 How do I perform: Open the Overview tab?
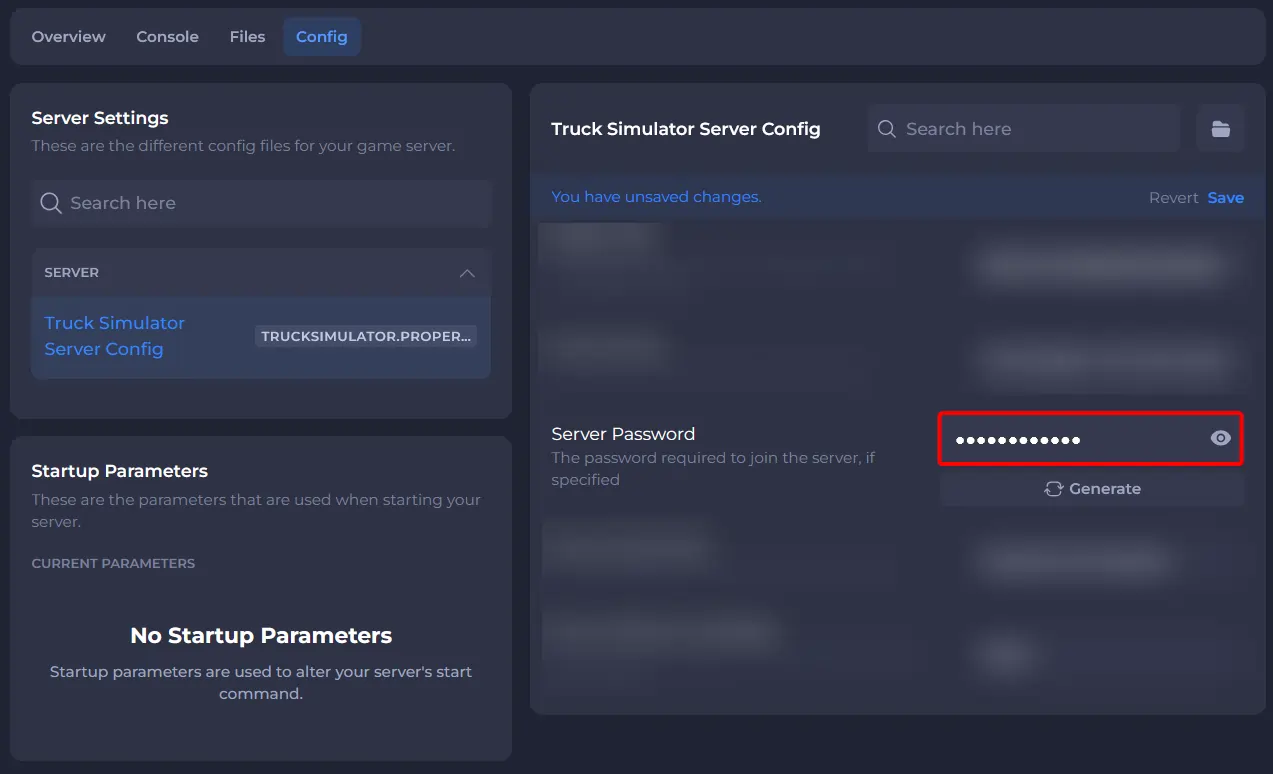(68, 37)
